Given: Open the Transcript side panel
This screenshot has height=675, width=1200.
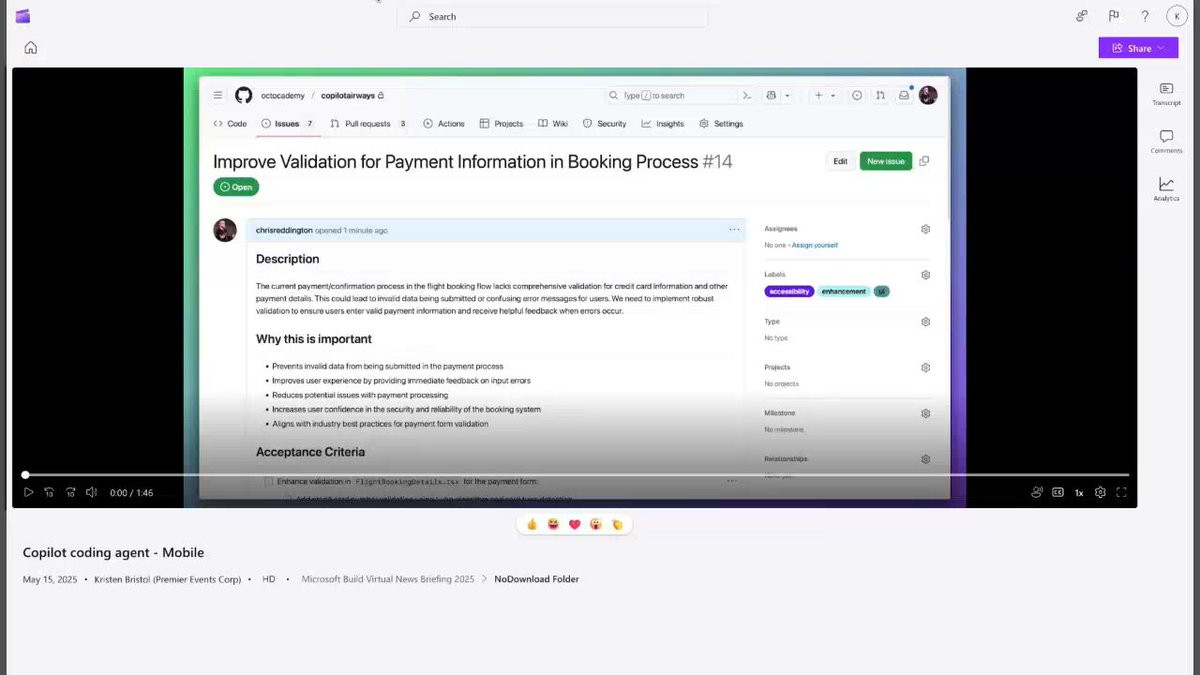Looking at the screenshot, I should (1166, 94).
